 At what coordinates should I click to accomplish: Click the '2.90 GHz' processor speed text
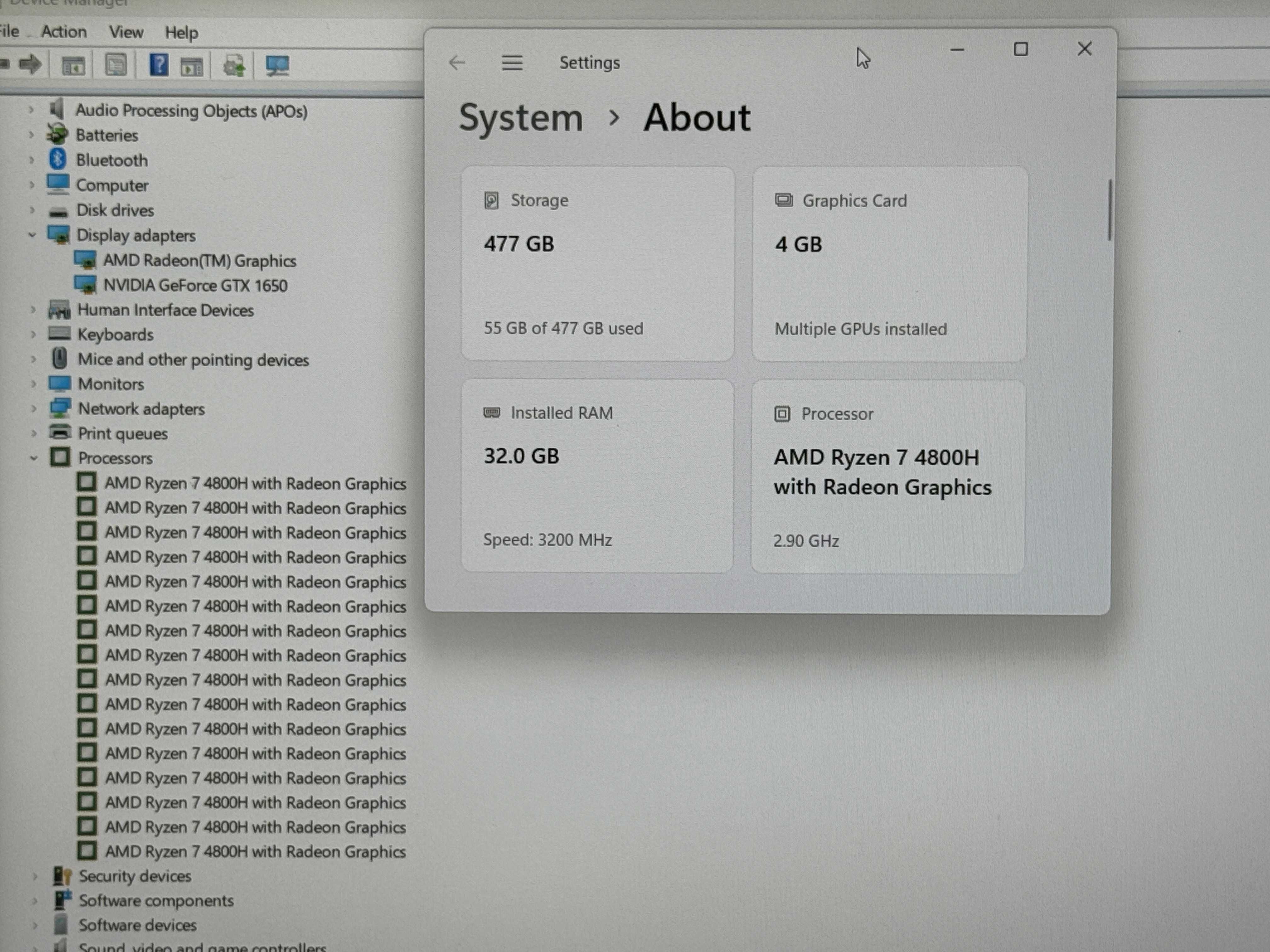coord(806,541)
